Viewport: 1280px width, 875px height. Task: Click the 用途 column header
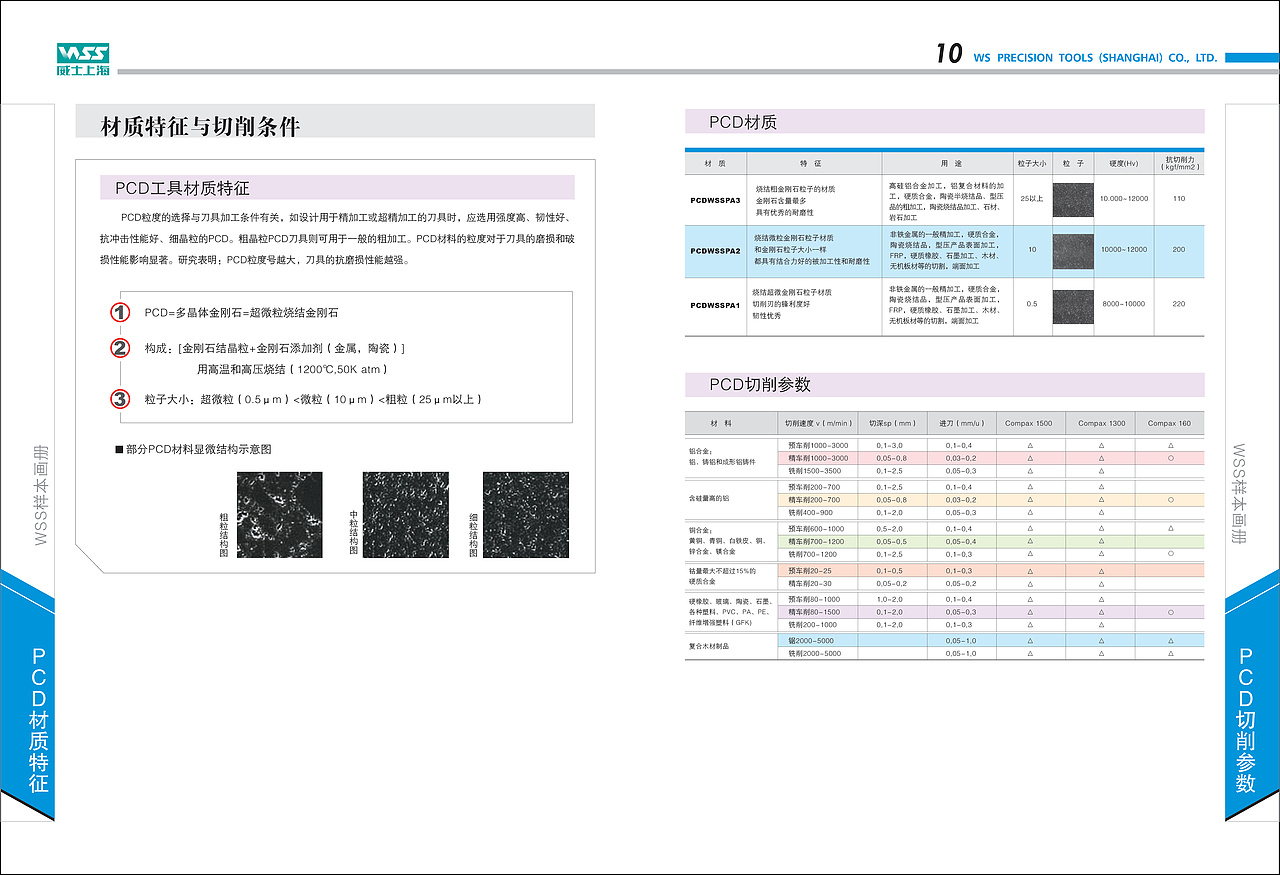click(x=947, y=163)
